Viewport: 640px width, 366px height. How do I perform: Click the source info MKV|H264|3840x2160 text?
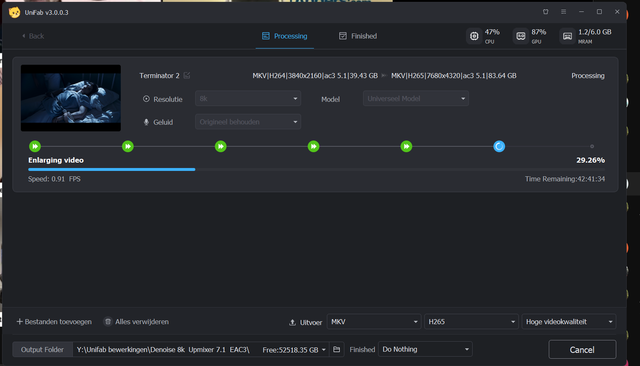click(x=315, y=76)
